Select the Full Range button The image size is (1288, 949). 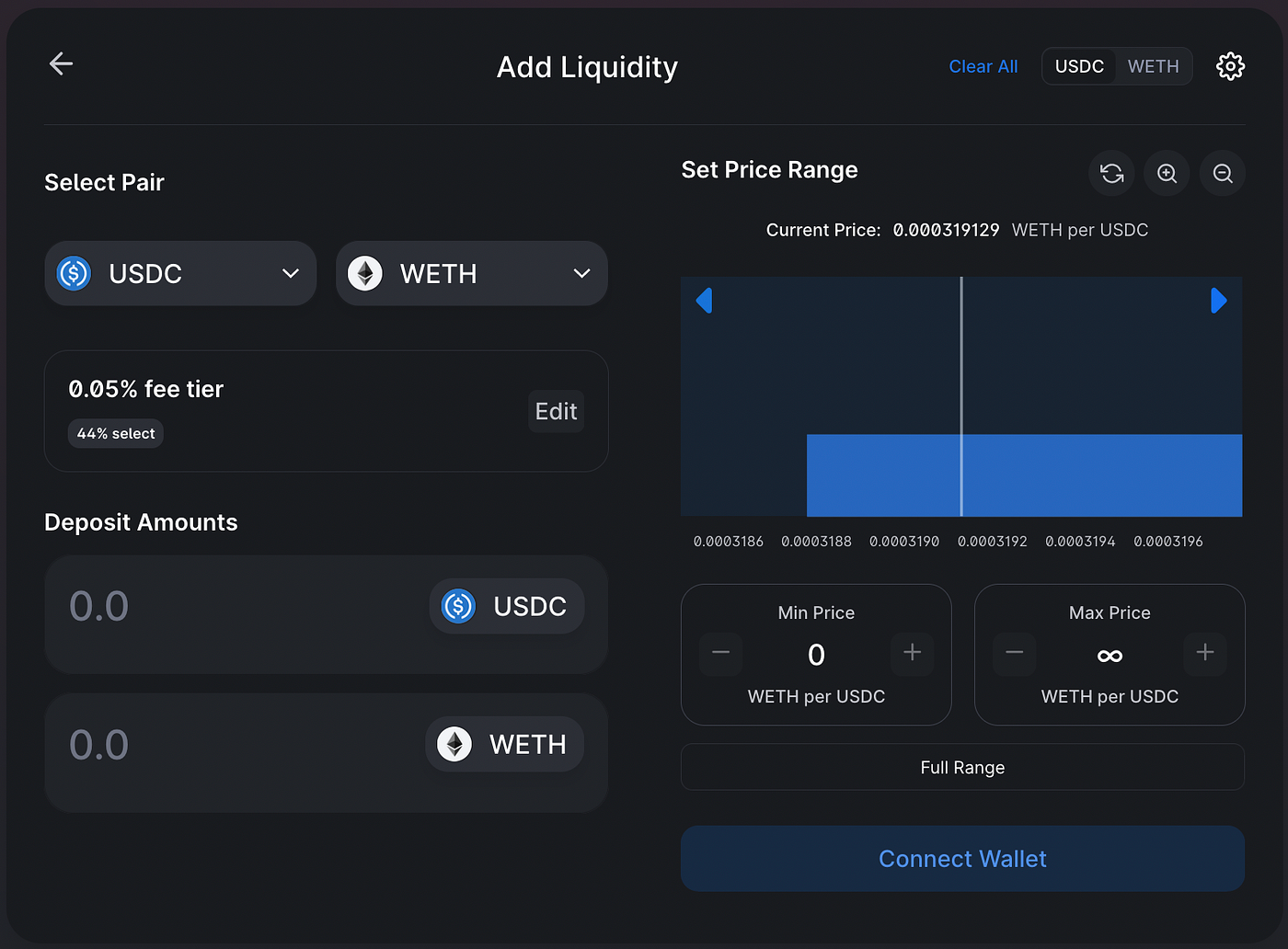pyautogui.click(x=962, y=767)
